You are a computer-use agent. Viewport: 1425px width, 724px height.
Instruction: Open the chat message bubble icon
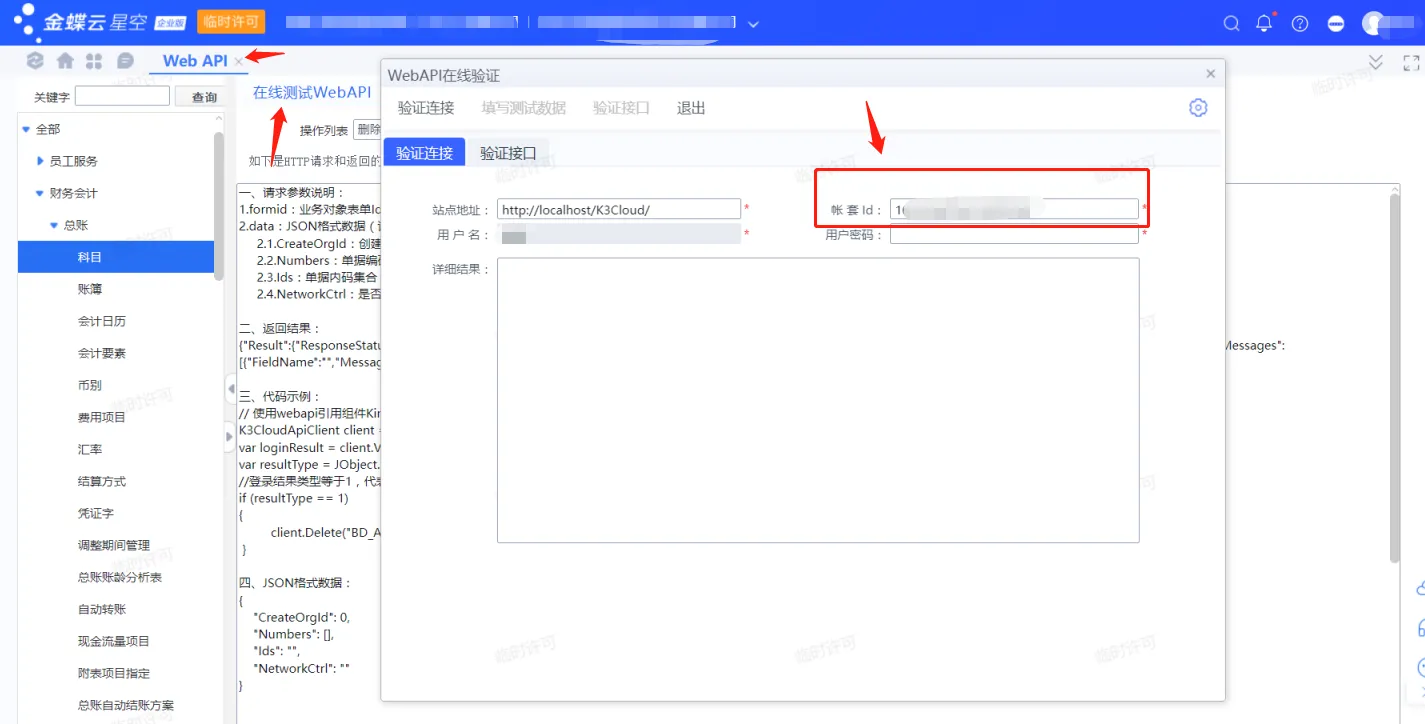pos(125,61)
